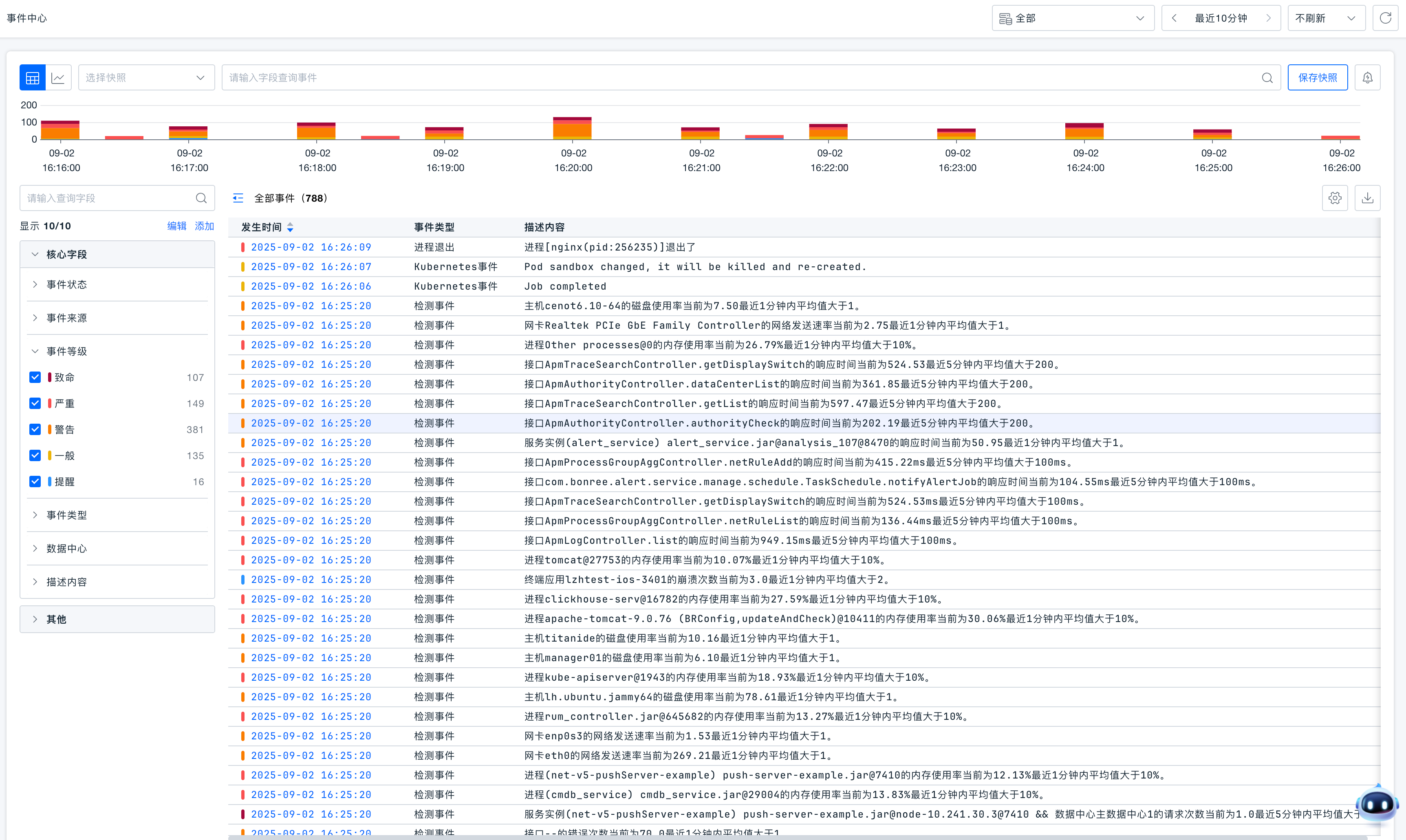
Task: Open the 选择快照 dropdown
Action: click(145, 77)
